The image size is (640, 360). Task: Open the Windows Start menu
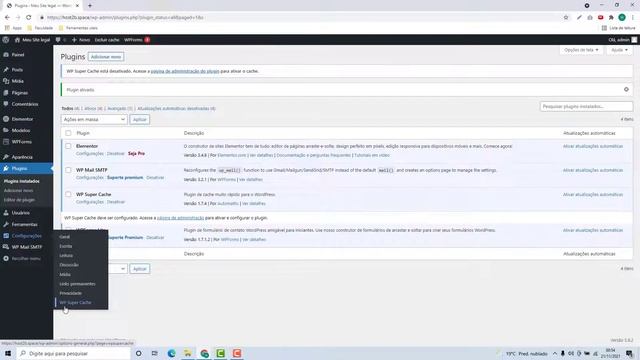tap(8, 353)
